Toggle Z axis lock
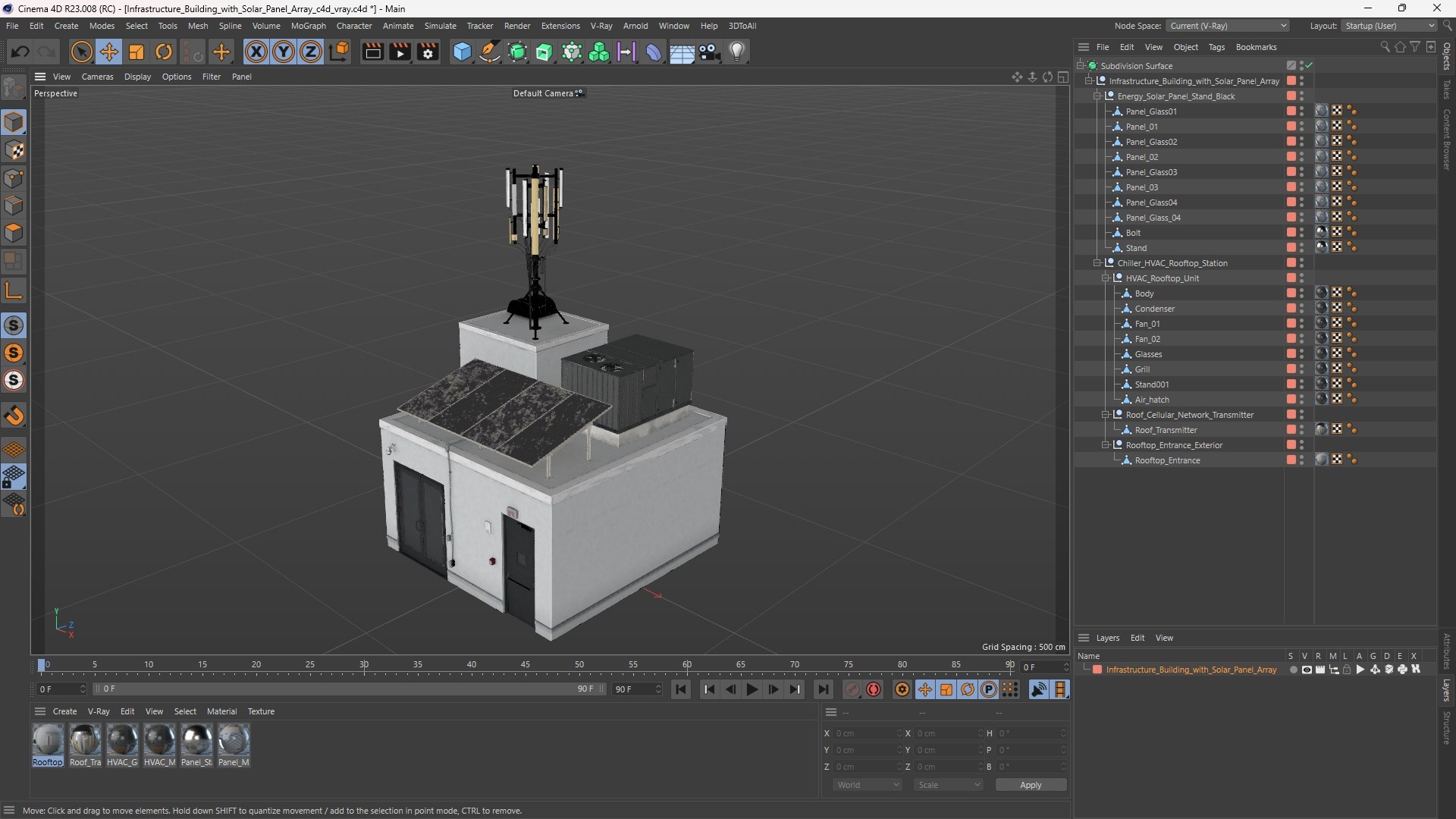Image resolution: width=1456 pixels, height=819 pixels. point(311,52)
